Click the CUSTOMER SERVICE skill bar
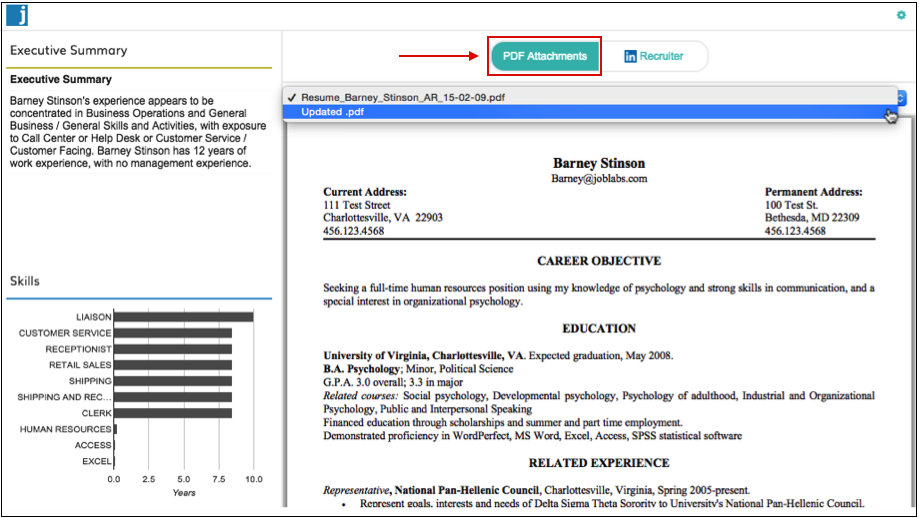 (173, 333)
